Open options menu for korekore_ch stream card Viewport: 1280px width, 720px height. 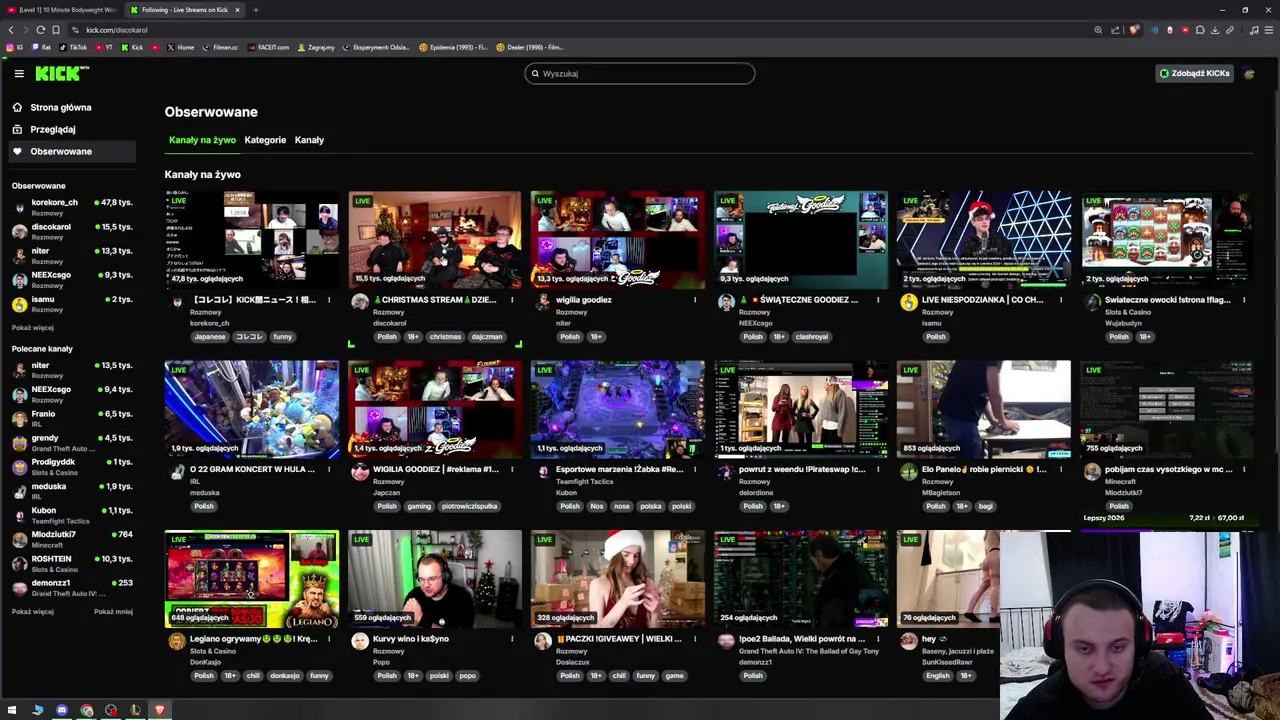point(329,300)
